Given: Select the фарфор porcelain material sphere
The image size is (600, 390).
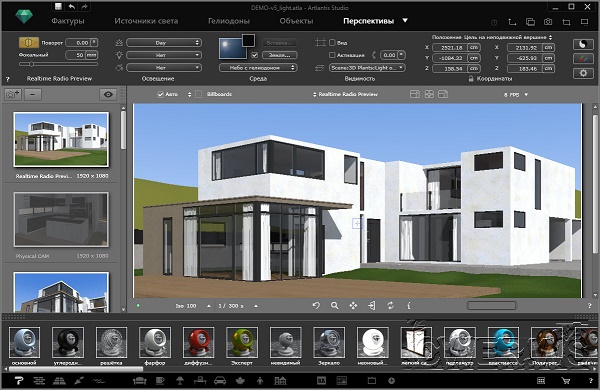Looking at the screenshot, I should [155, 343].
